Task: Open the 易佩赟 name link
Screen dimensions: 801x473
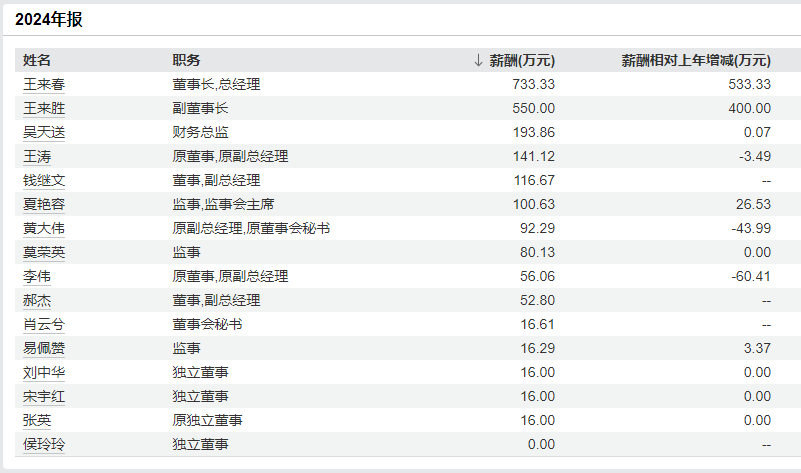Action: [44, 348]
